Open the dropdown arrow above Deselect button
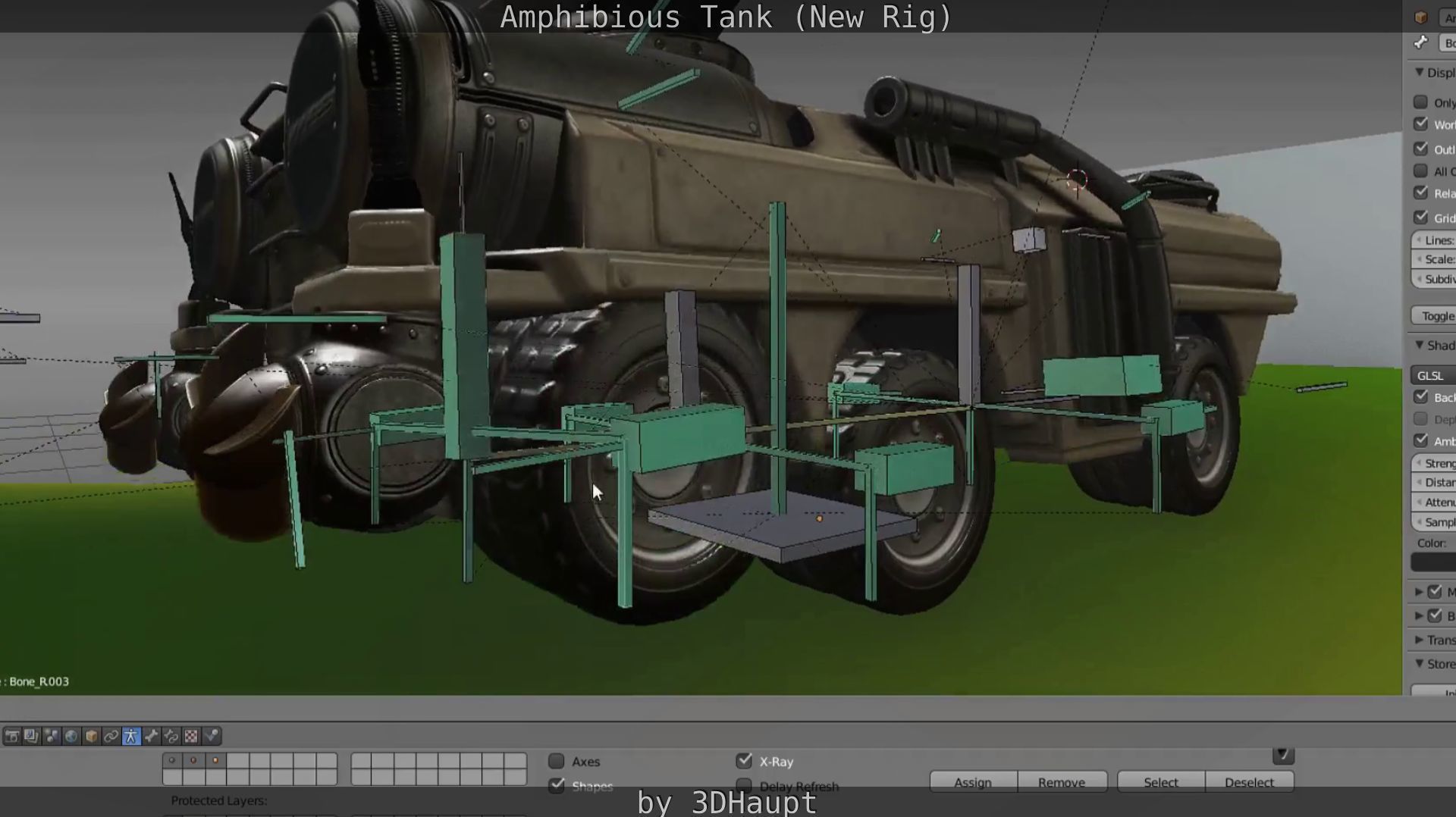The height and width of the screenshot is (817, 1456). [1283, 755]
